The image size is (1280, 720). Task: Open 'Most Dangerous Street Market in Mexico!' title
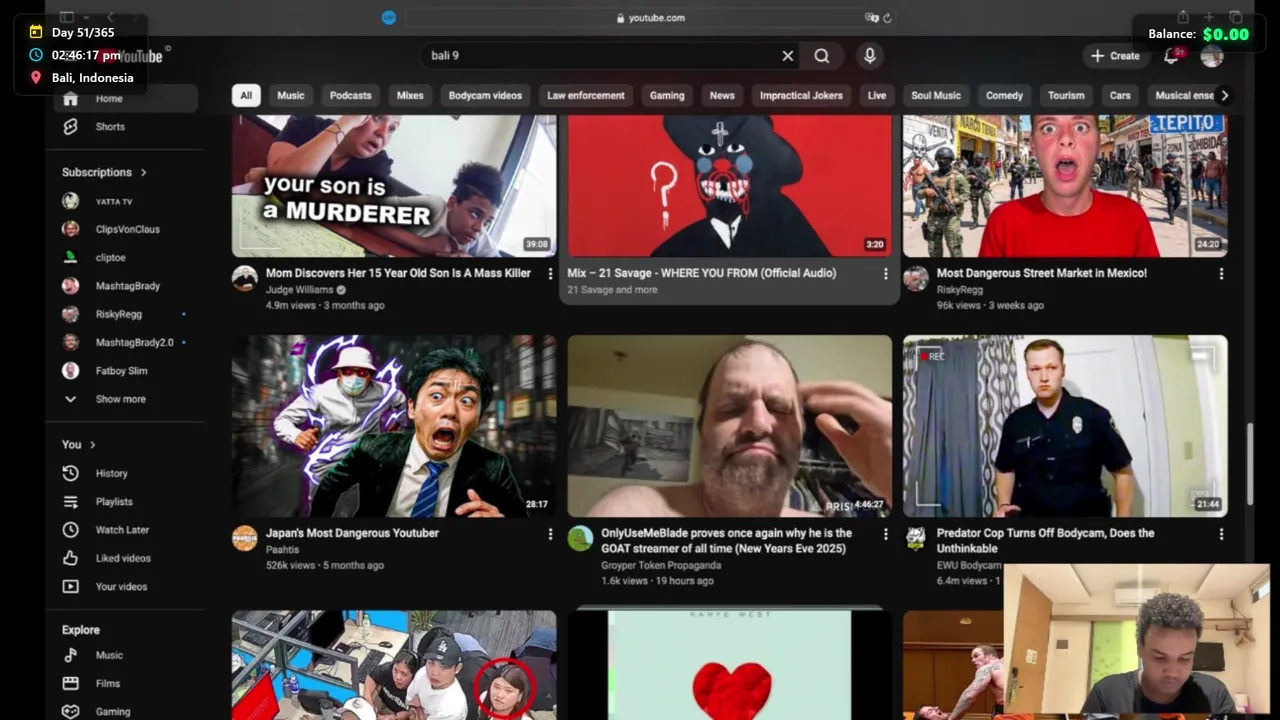tap(1041, 273)
